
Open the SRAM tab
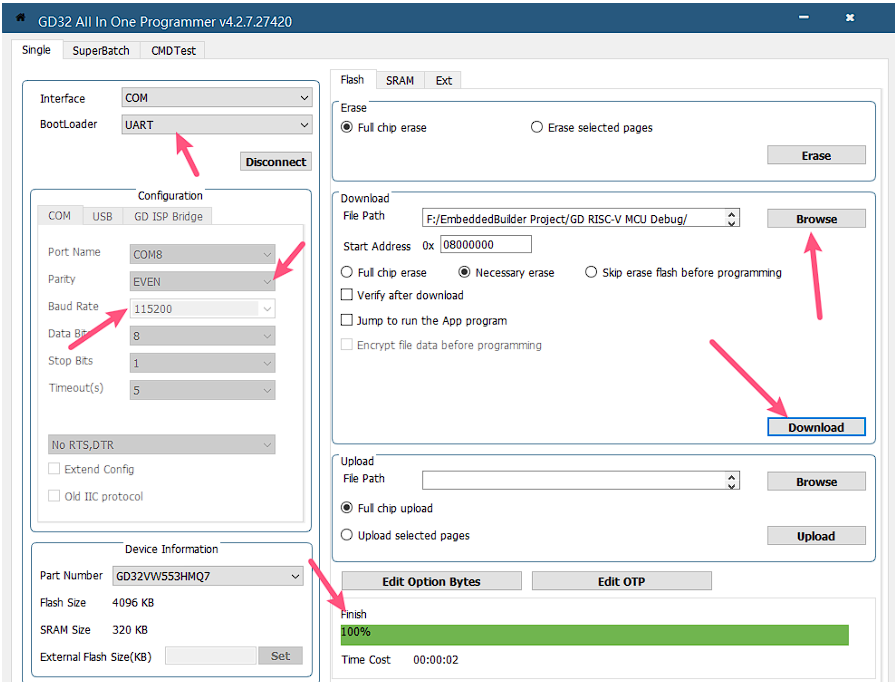399,81
